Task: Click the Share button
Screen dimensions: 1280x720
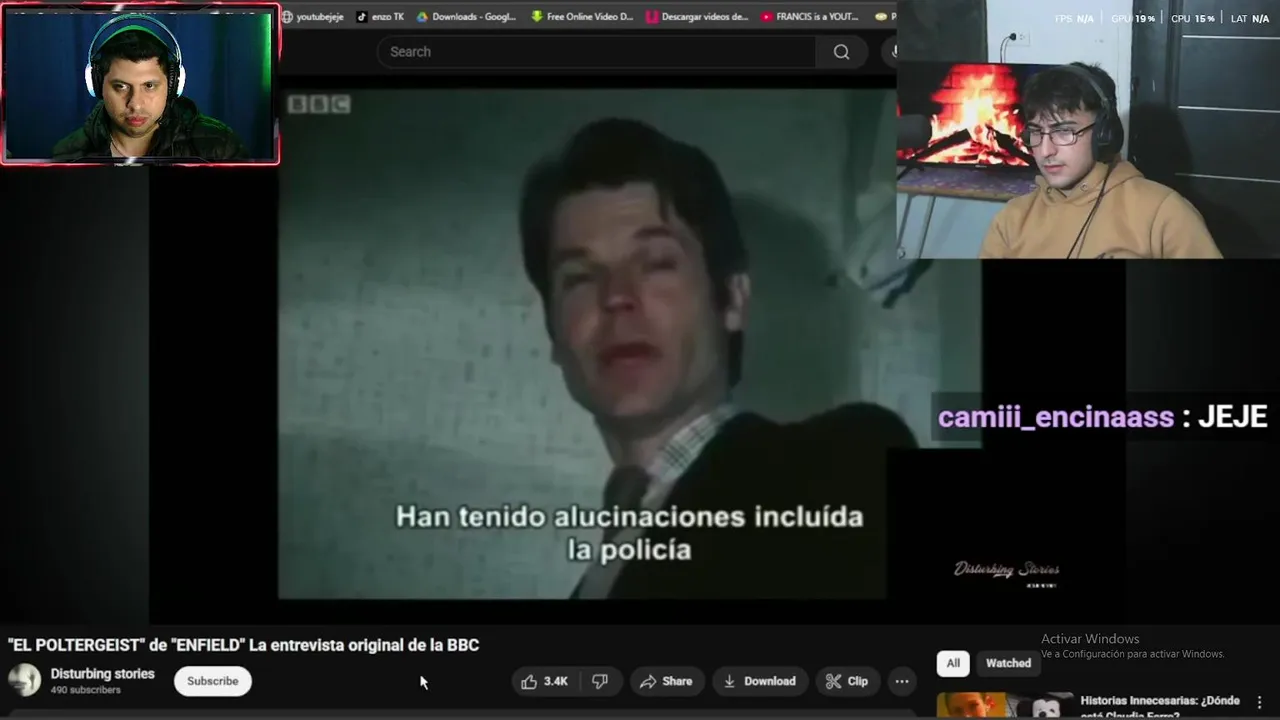Action: point(666,681)
